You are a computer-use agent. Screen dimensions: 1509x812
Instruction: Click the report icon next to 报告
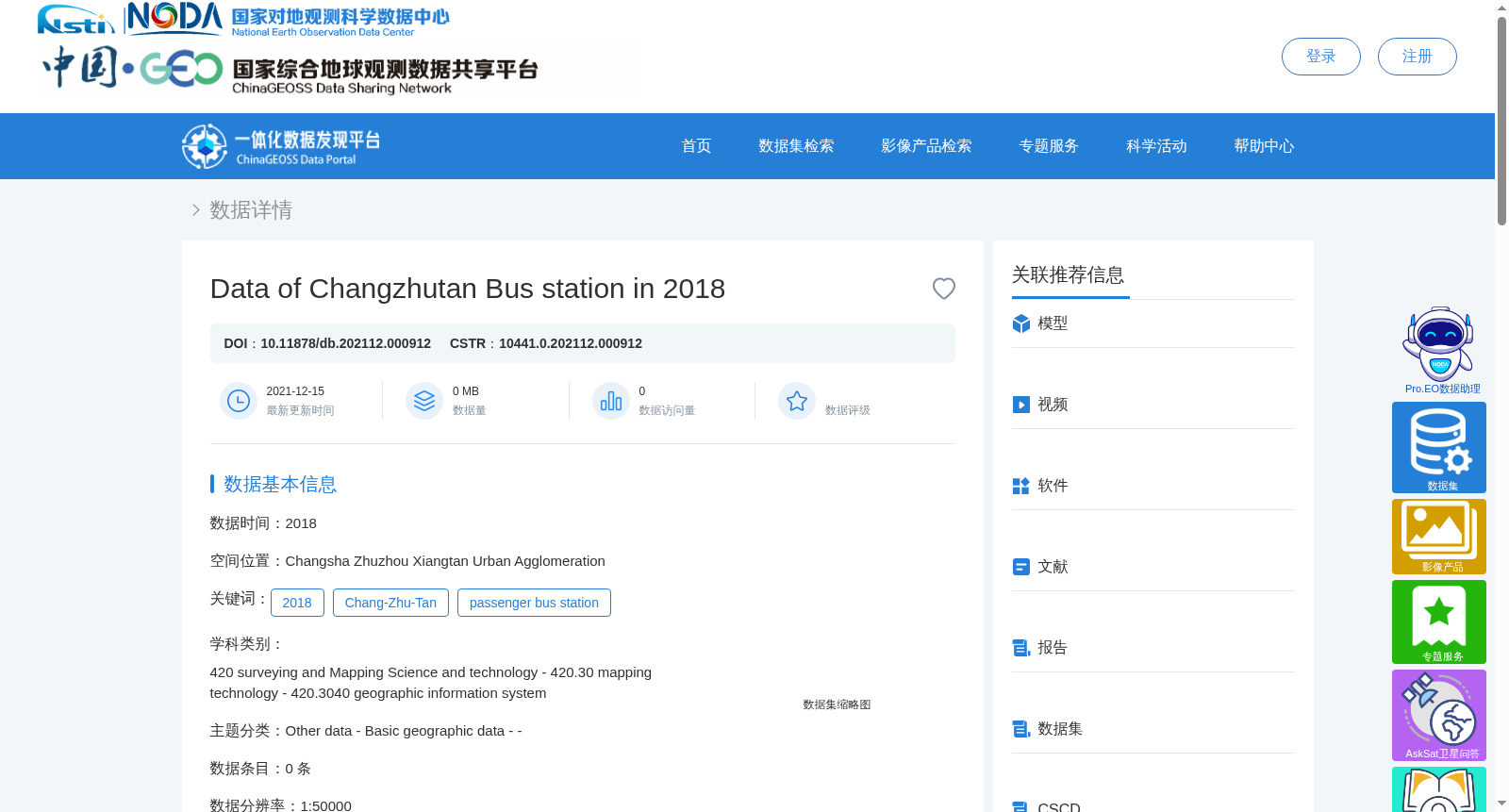[x=1020, y=648]
